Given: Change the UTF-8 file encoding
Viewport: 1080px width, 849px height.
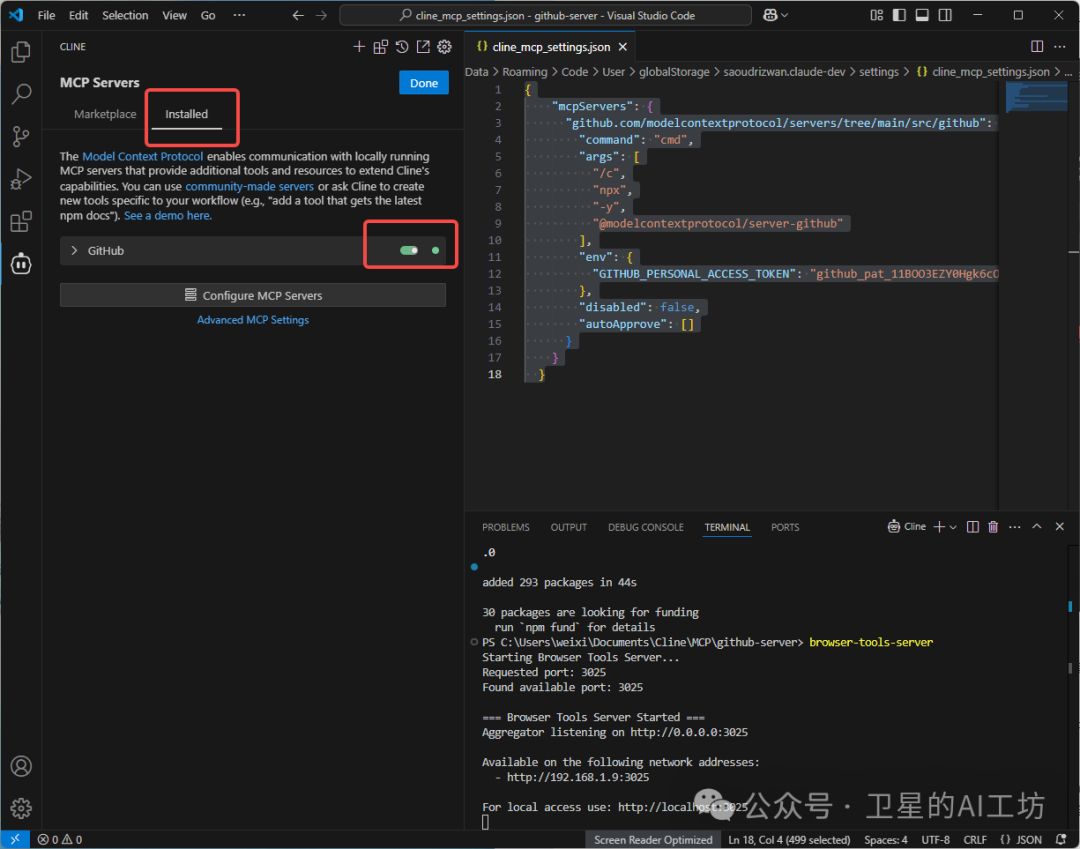Looking at the screenshot, I should click(935, 839).
